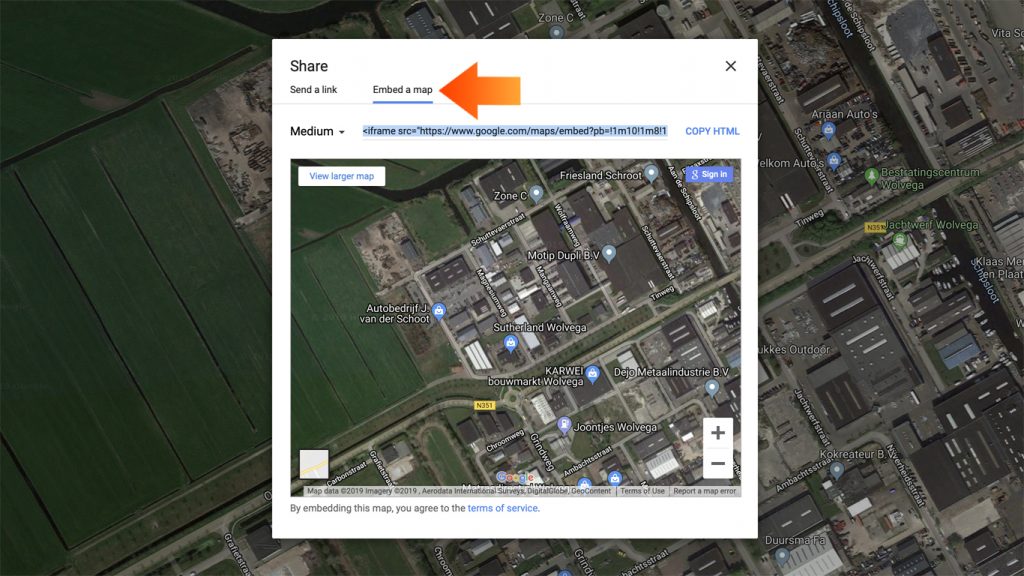
Task: Zoom out with the minus button
Action: coord(718,464)
